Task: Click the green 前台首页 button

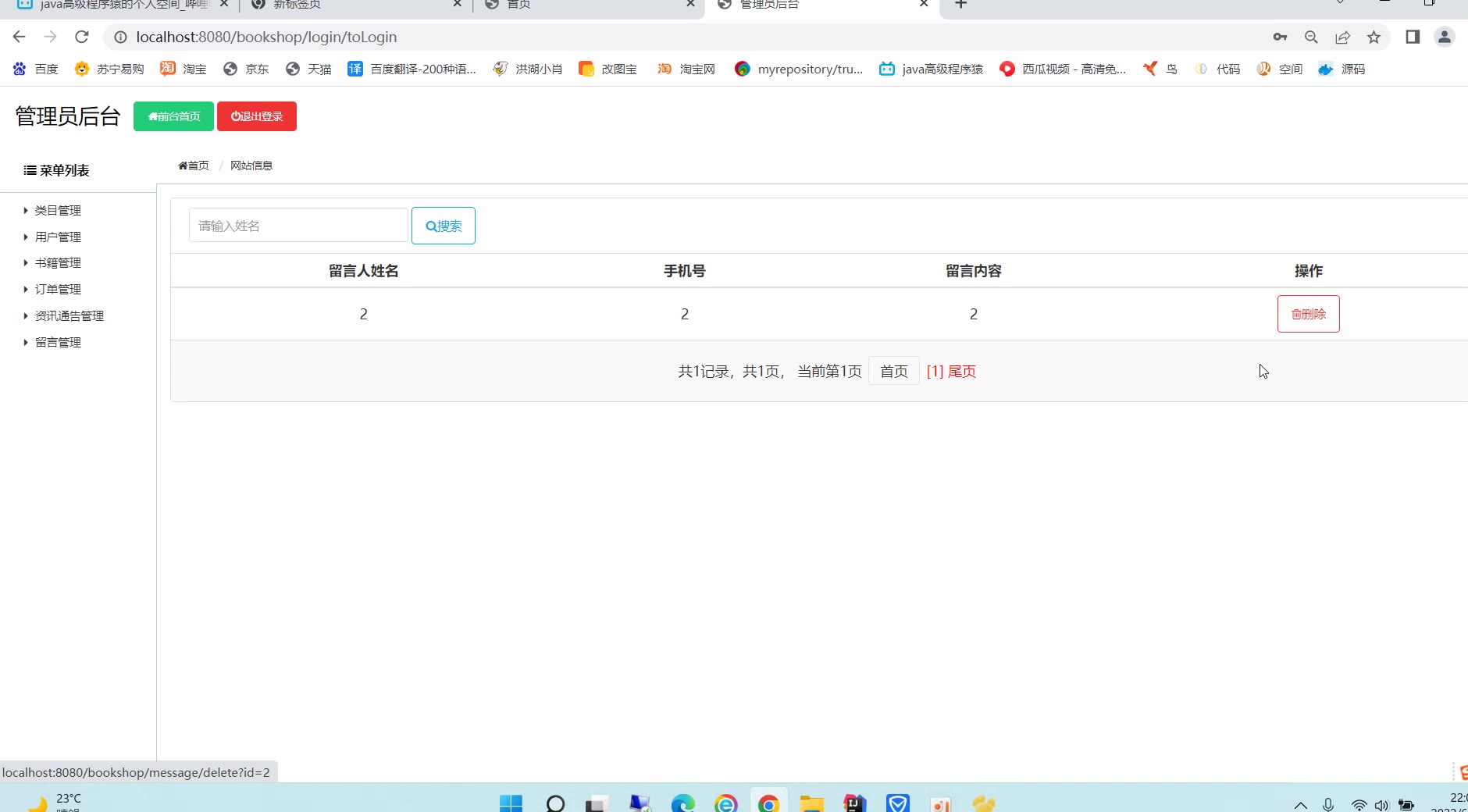Action: pos(173,116)
